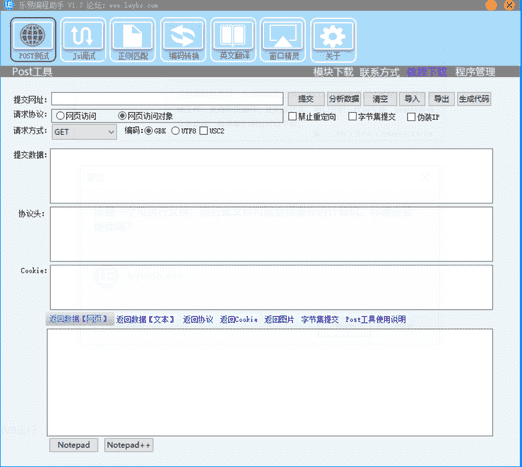Switch to 返回Cookie tab
Image resolution: width=522 pixels, height=467 pixels.
pyautogui.click(x=239, y=319)
